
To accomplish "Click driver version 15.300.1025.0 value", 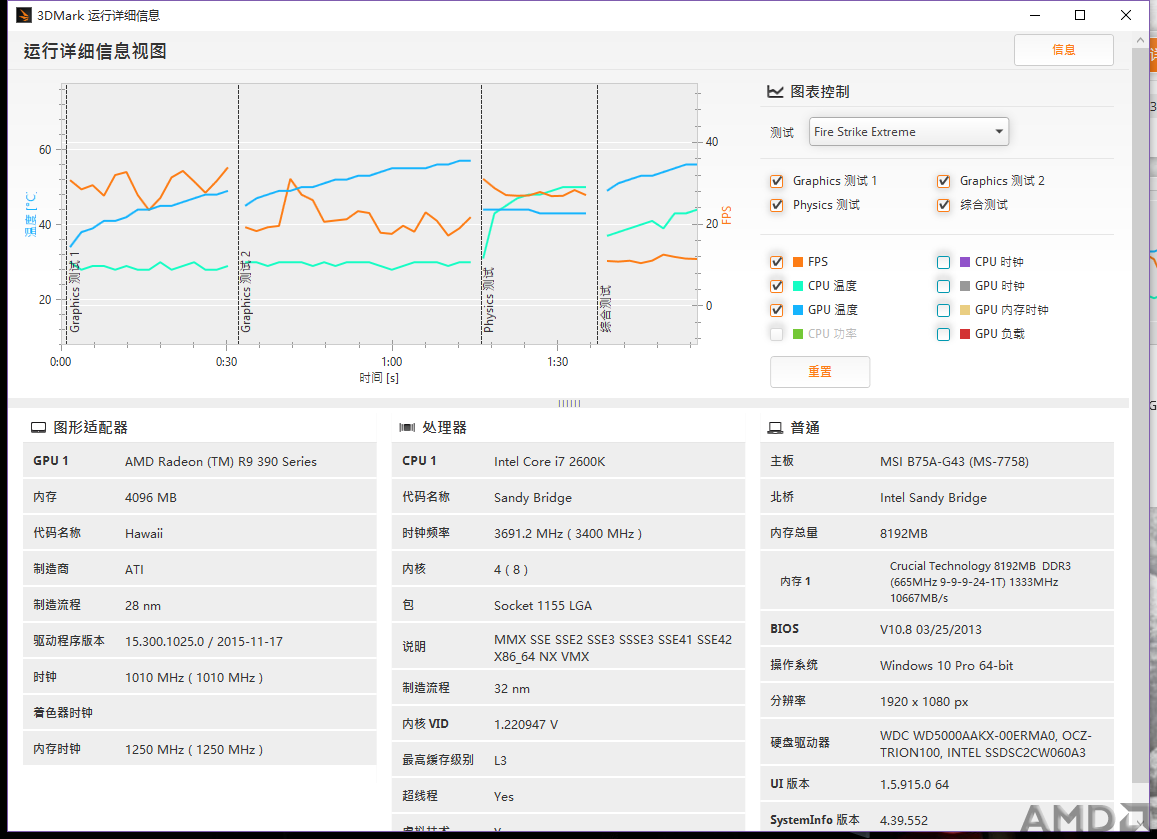I will (x=204, y=641).
